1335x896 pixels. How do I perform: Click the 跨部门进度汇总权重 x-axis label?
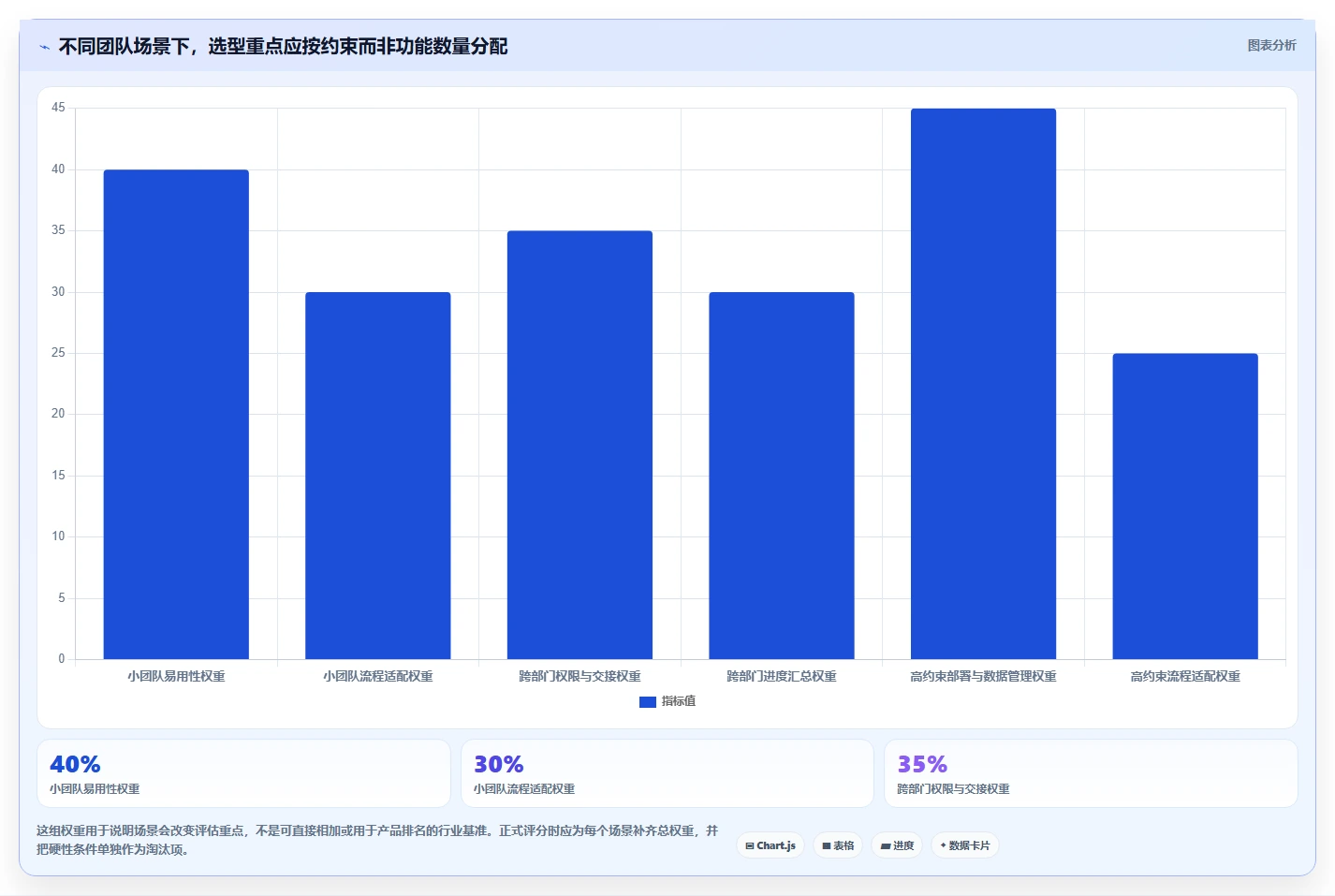782,676
